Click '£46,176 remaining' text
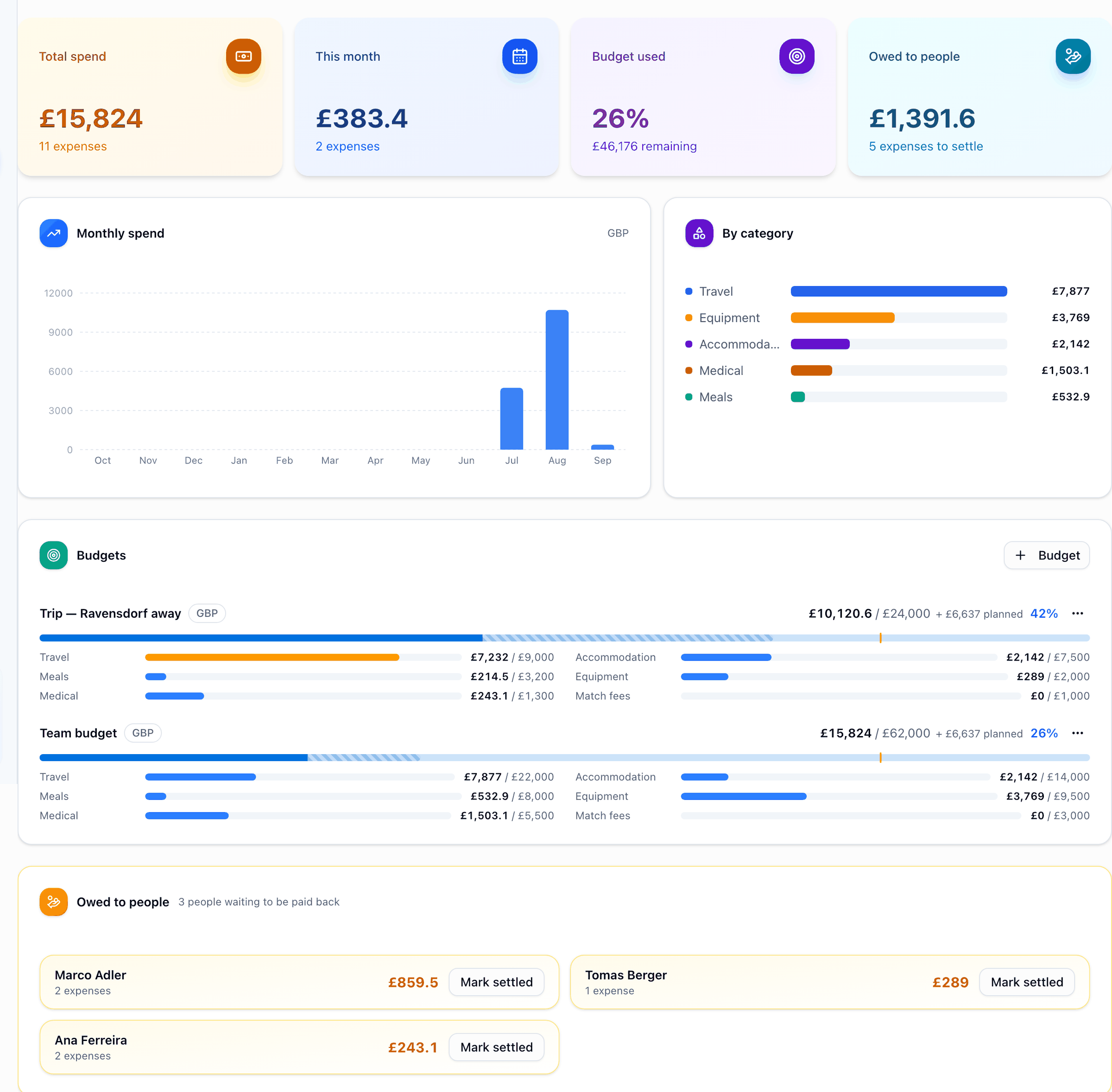This screenshot has width=1112, height=1092. [644, 146]
